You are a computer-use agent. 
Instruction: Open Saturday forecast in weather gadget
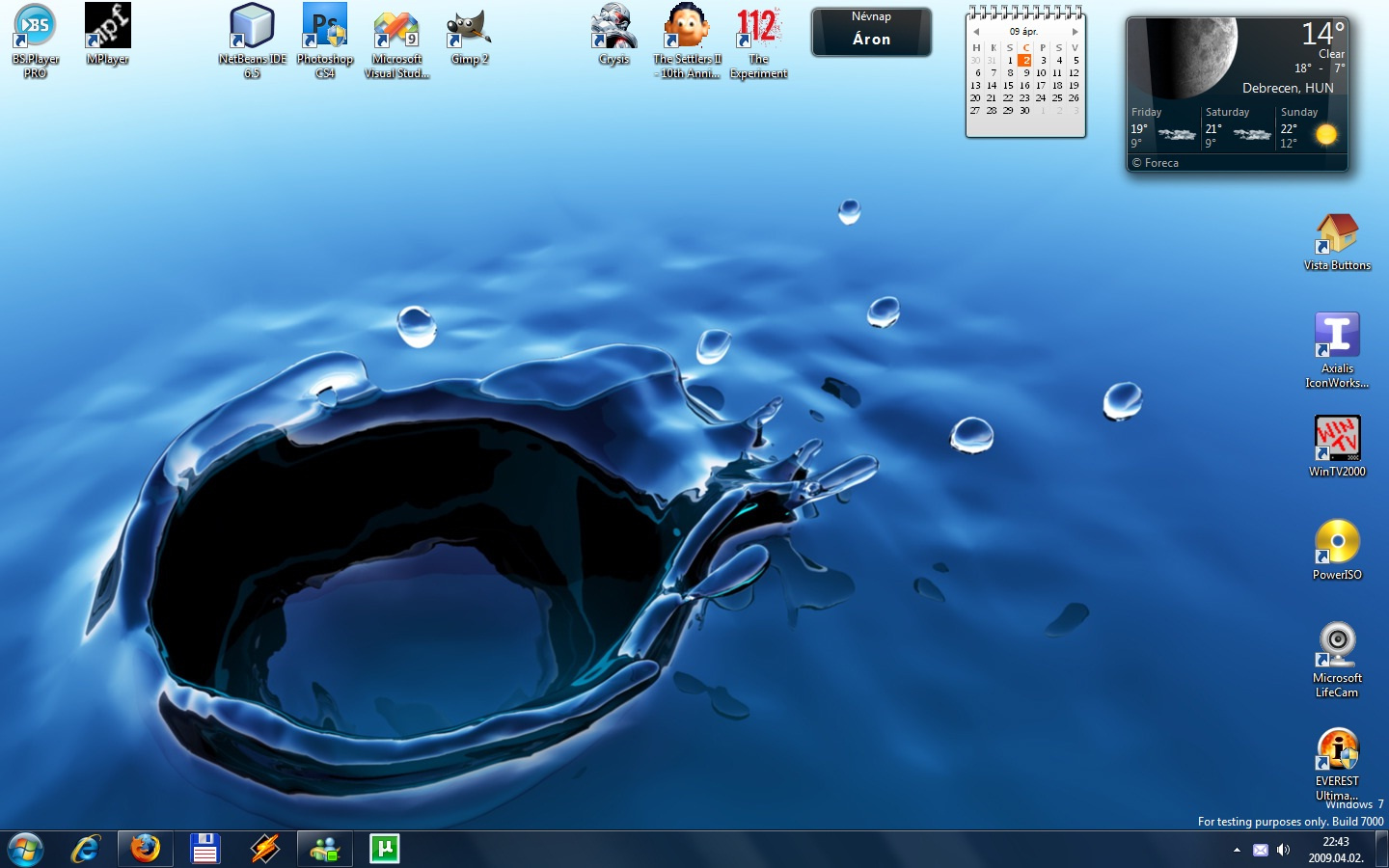[1239, 127]
